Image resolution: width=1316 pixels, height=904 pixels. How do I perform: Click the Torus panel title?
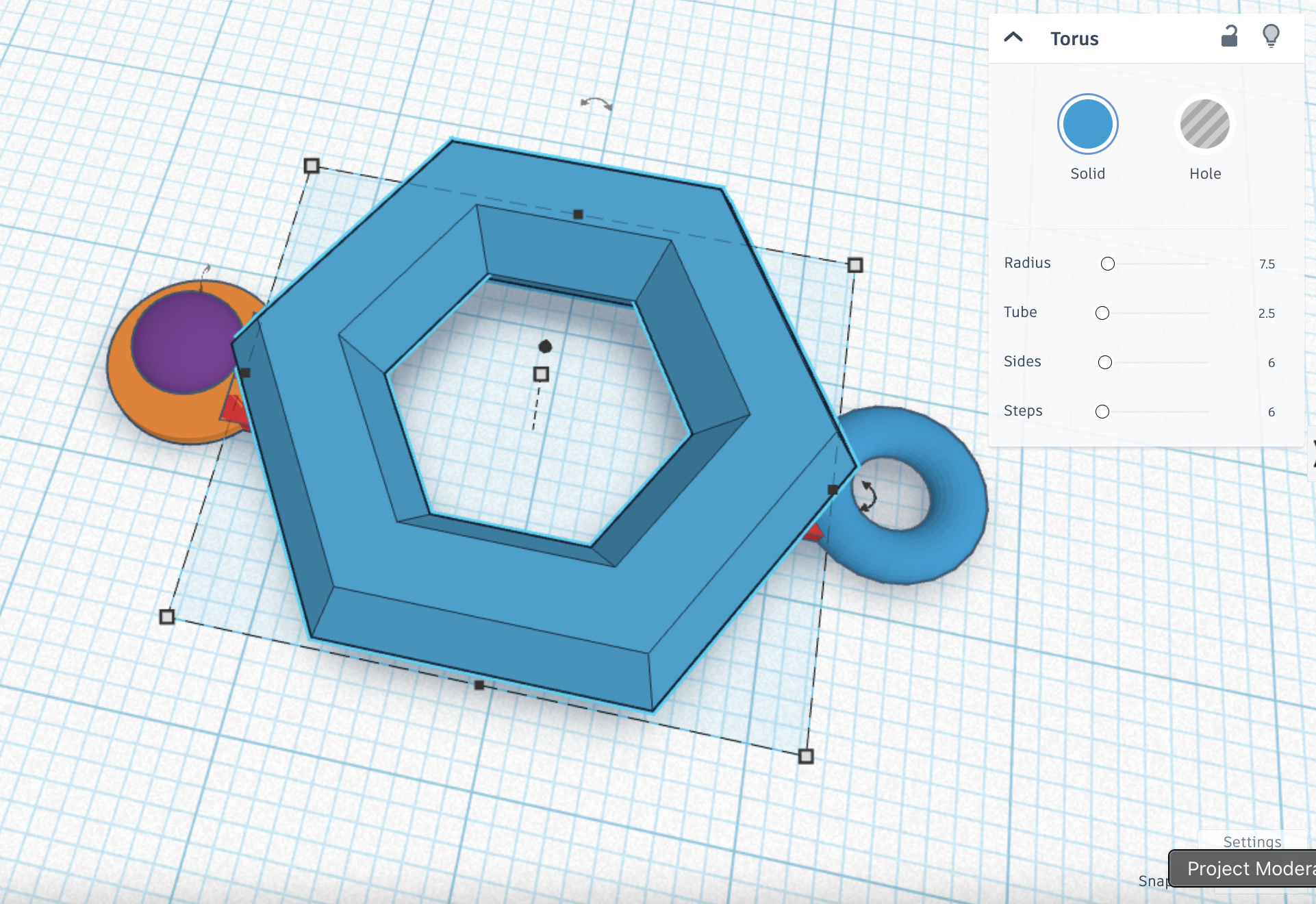1074,39
